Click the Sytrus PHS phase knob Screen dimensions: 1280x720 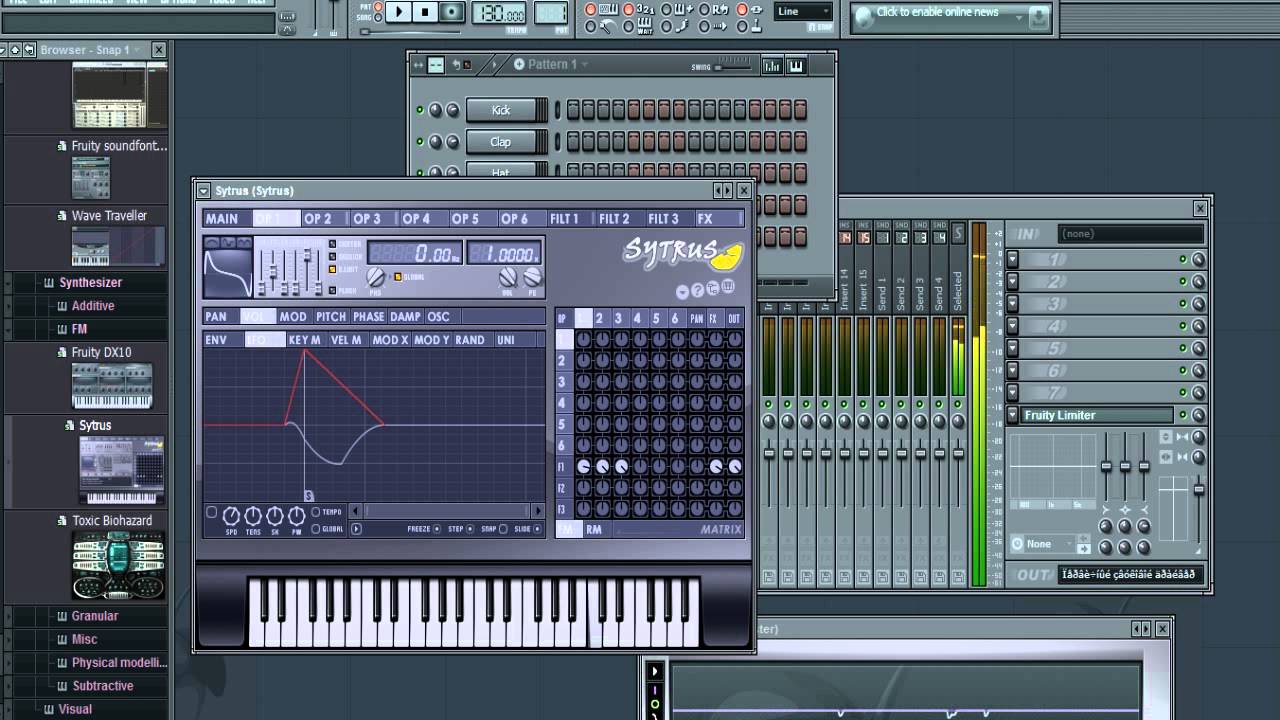point(376,277)
